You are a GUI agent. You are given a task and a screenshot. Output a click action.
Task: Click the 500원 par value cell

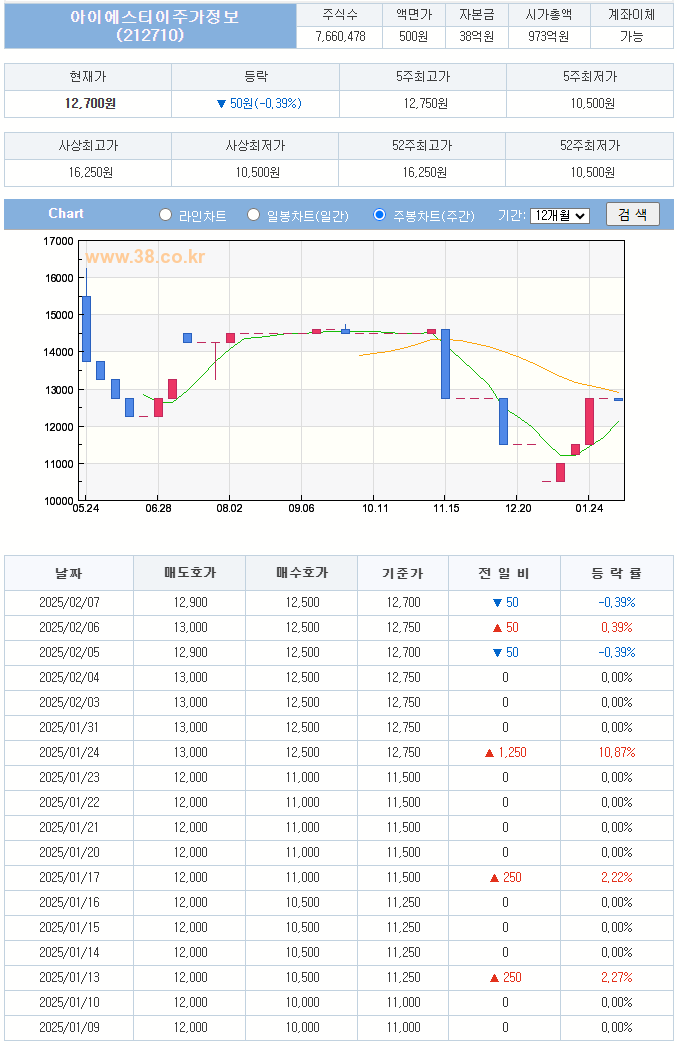[x=414, y=37]
